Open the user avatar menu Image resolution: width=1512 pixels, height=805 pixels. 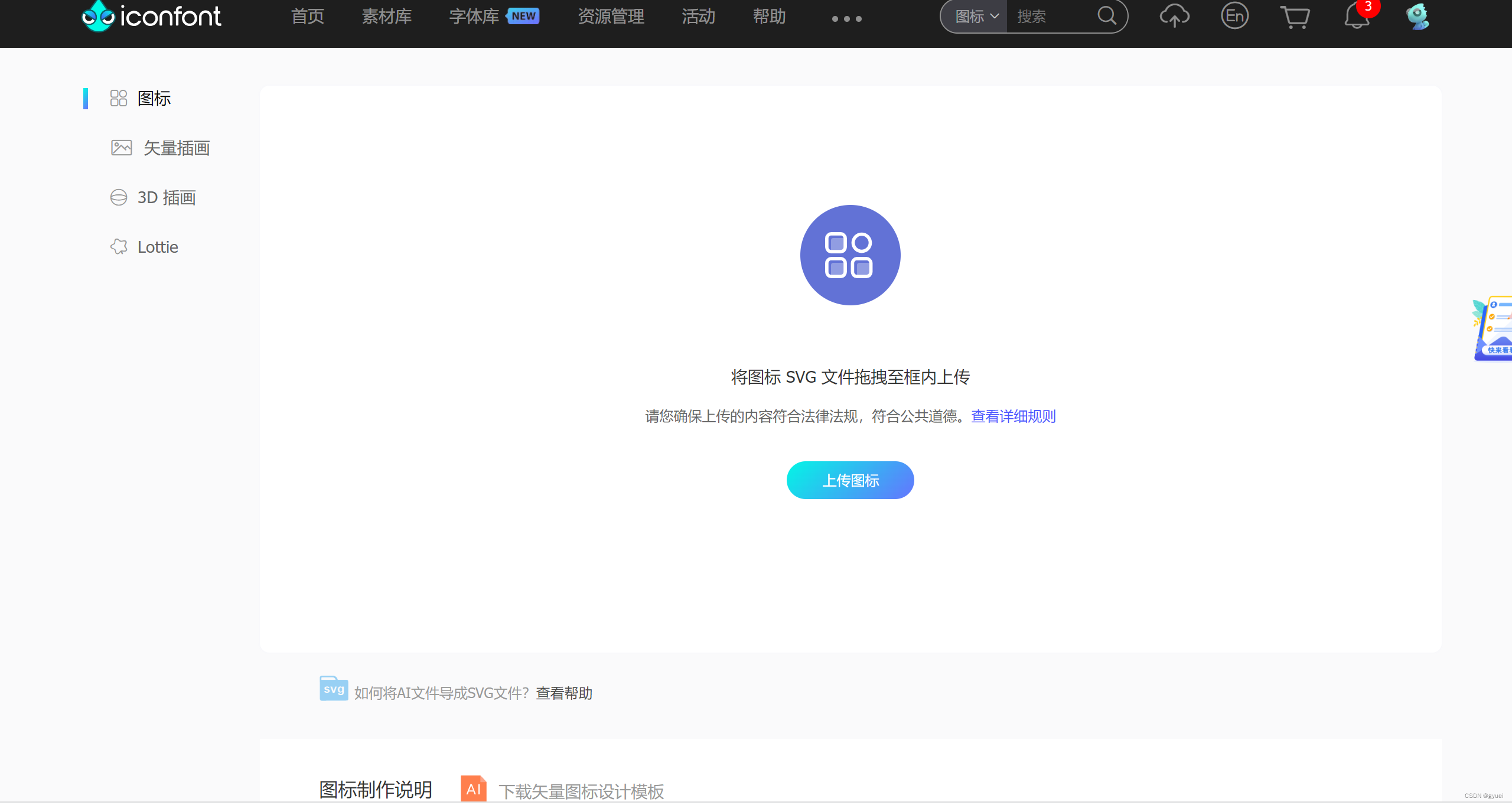(1417, 16)
